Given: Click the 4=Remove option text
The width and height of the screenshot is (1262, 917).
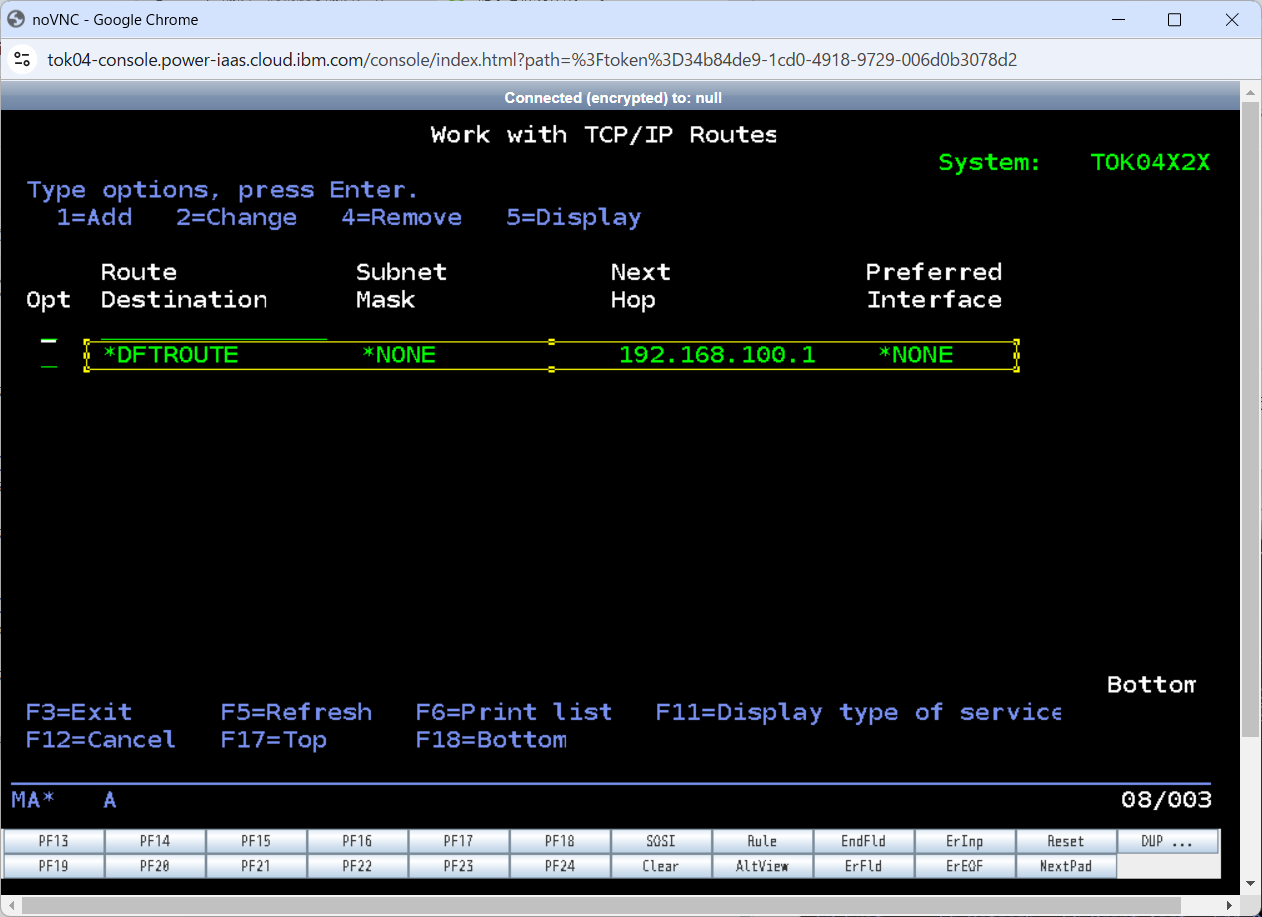Looking at the screenshot, I should click(x=402, y=218).
